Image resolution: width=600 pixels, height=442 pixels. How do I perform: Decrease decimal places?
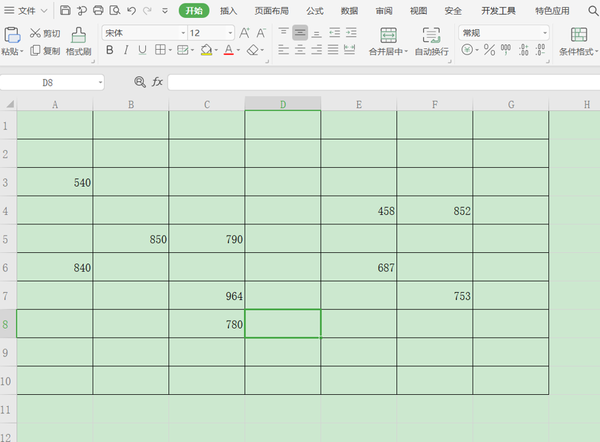[540, 50]
